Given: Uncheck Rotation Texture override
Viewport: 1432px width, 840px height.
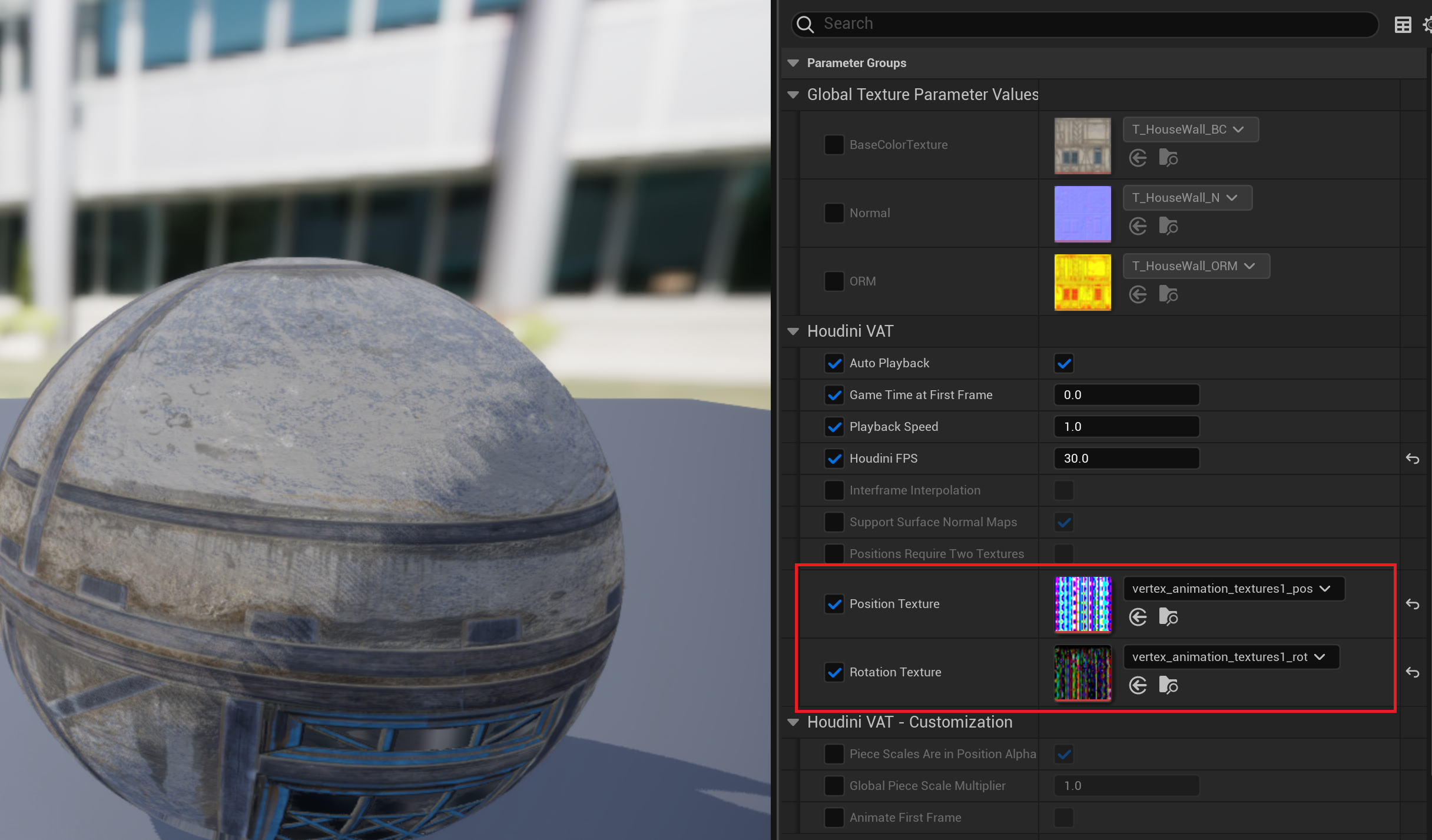Looking at the screenshot, I should tap(834, 672).
